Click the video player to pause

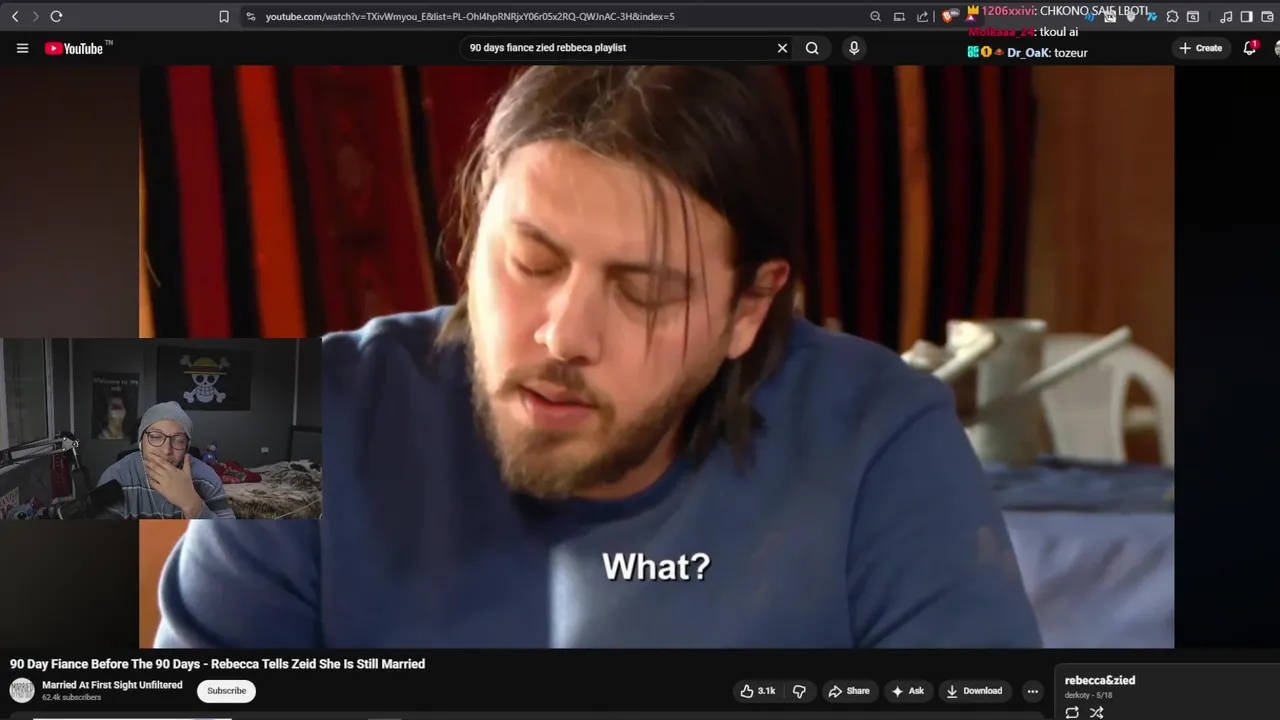656,357
